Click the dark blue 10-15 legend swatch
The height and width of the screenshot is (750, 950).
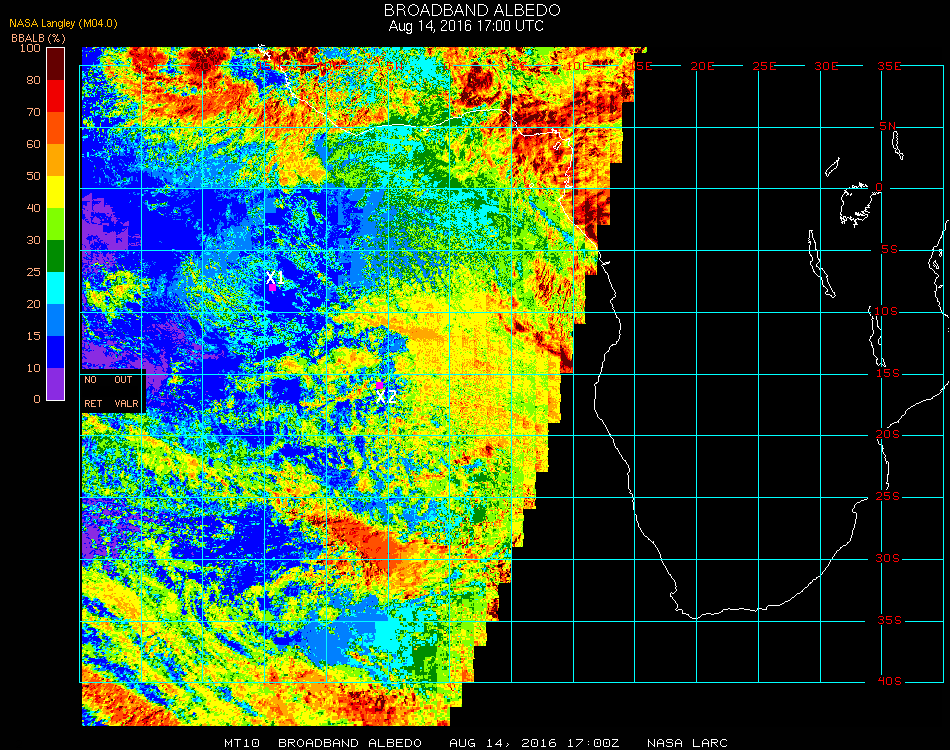pyautogui.click(x=55, y=352)
